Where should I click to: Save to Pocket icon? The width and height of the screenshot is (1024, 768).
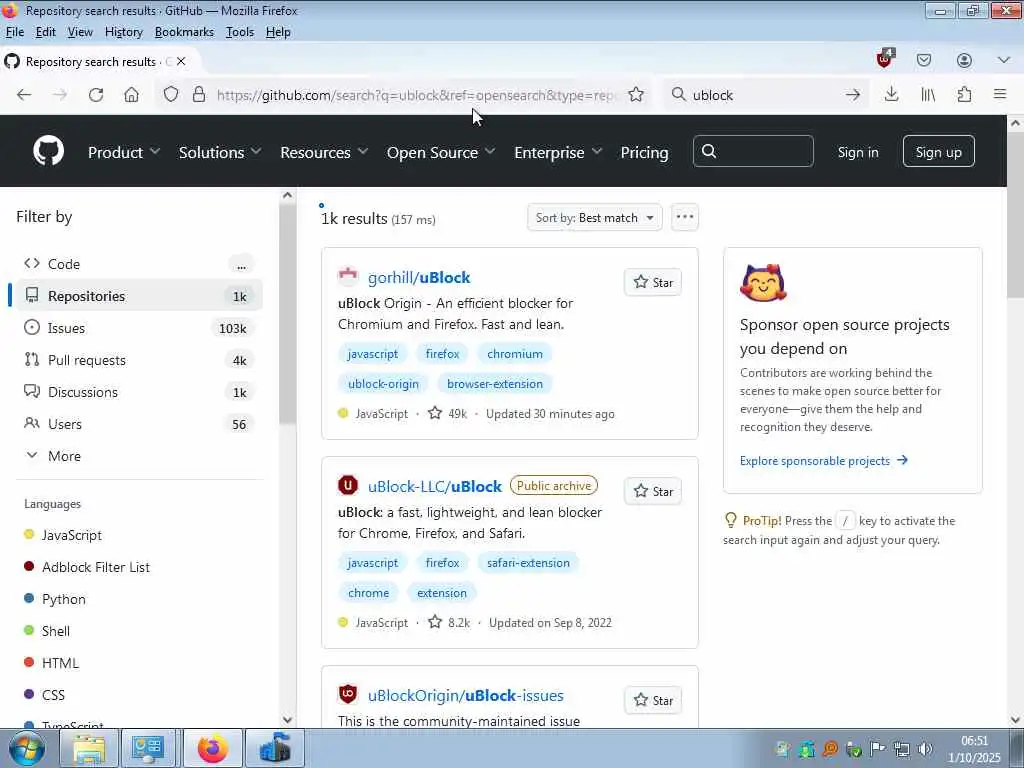923,60
